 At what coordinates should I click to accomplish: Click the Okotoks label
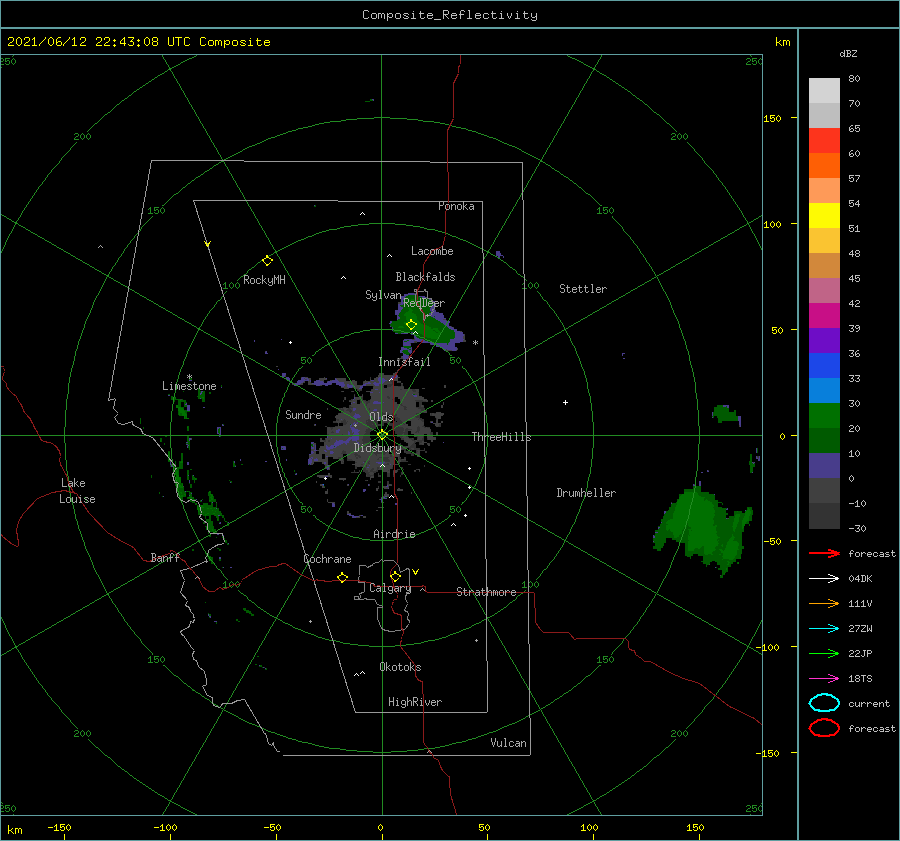tap(400, 667)
